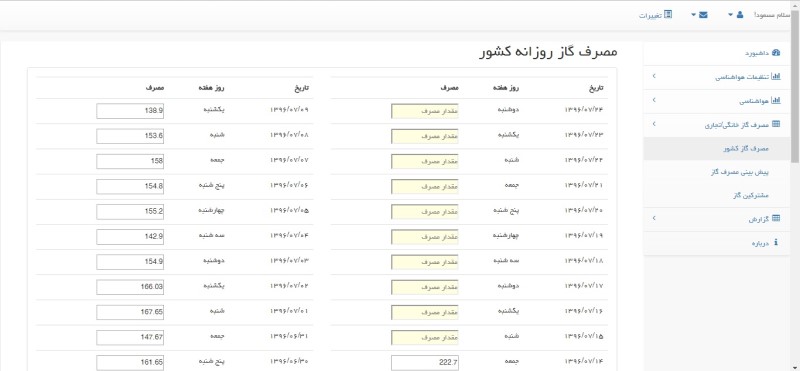Expand the گزارش menu chevron
This screenshot has width=800, height=371.
pyautogui.click(x=654, y=218)
